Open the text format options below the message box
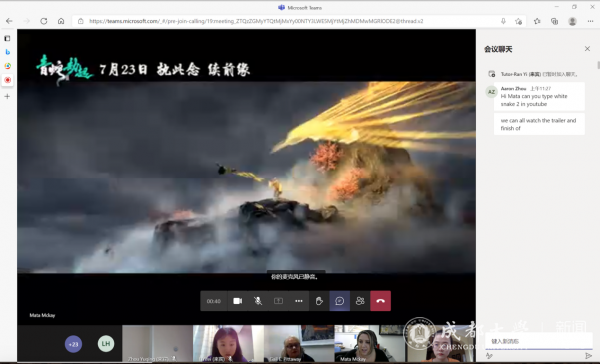Screen dimensions: 600x364 [x=489, y=356]
